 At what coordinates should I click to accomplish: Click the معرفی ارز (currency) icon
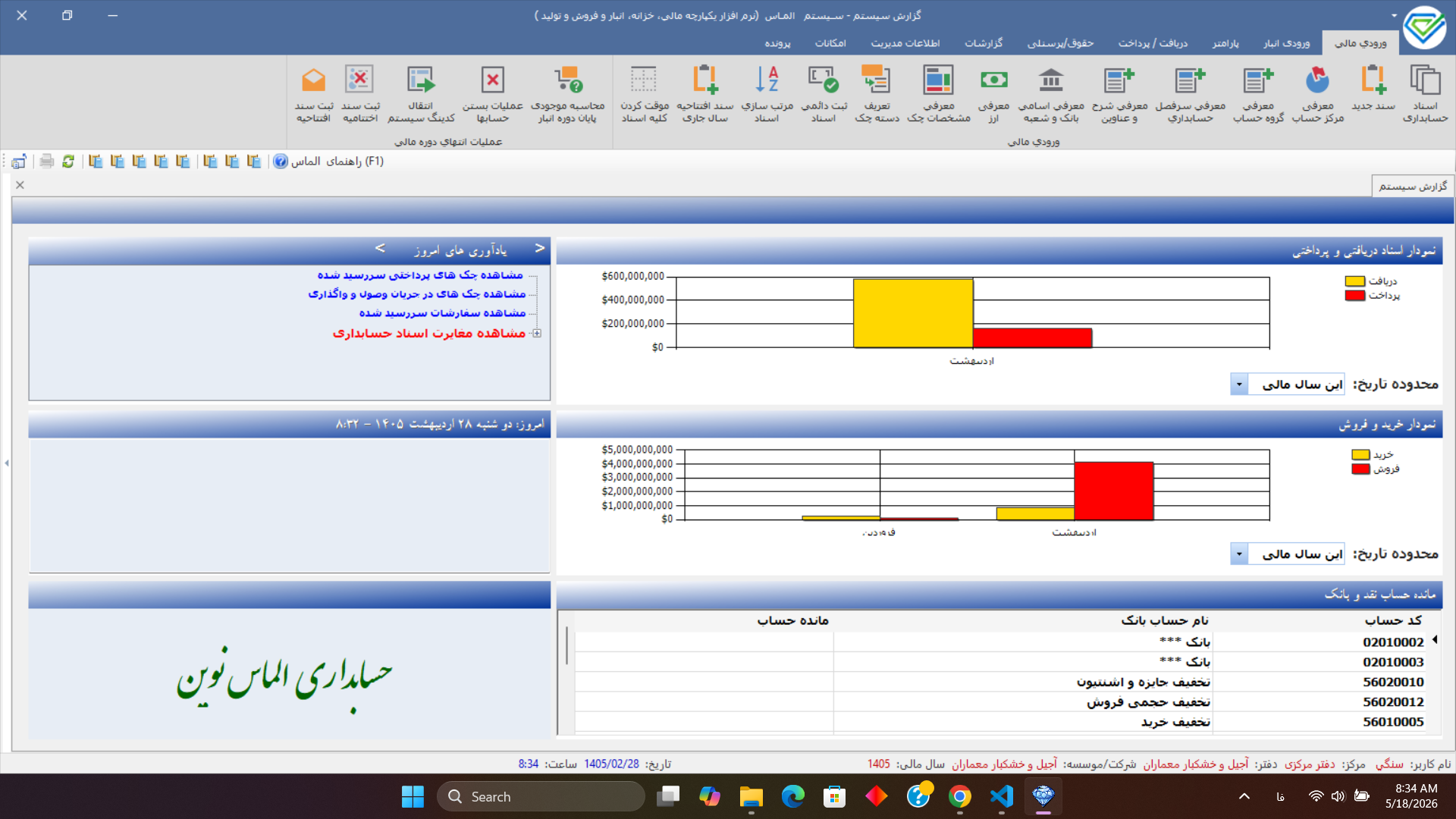pyautogui.click(x=993, y=93)
